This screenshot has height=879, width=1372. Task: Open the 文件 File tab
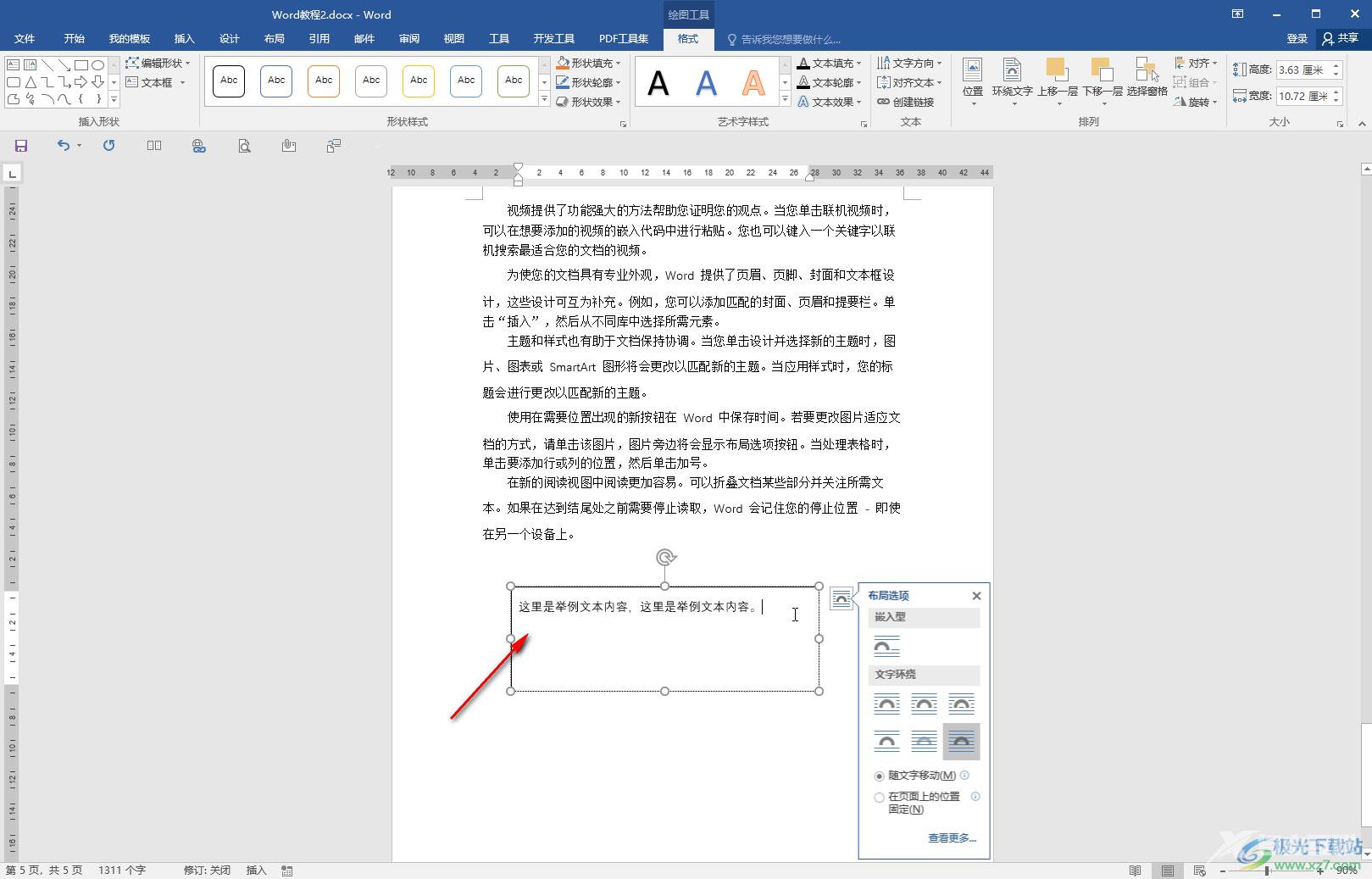click(x=25, y=39)
